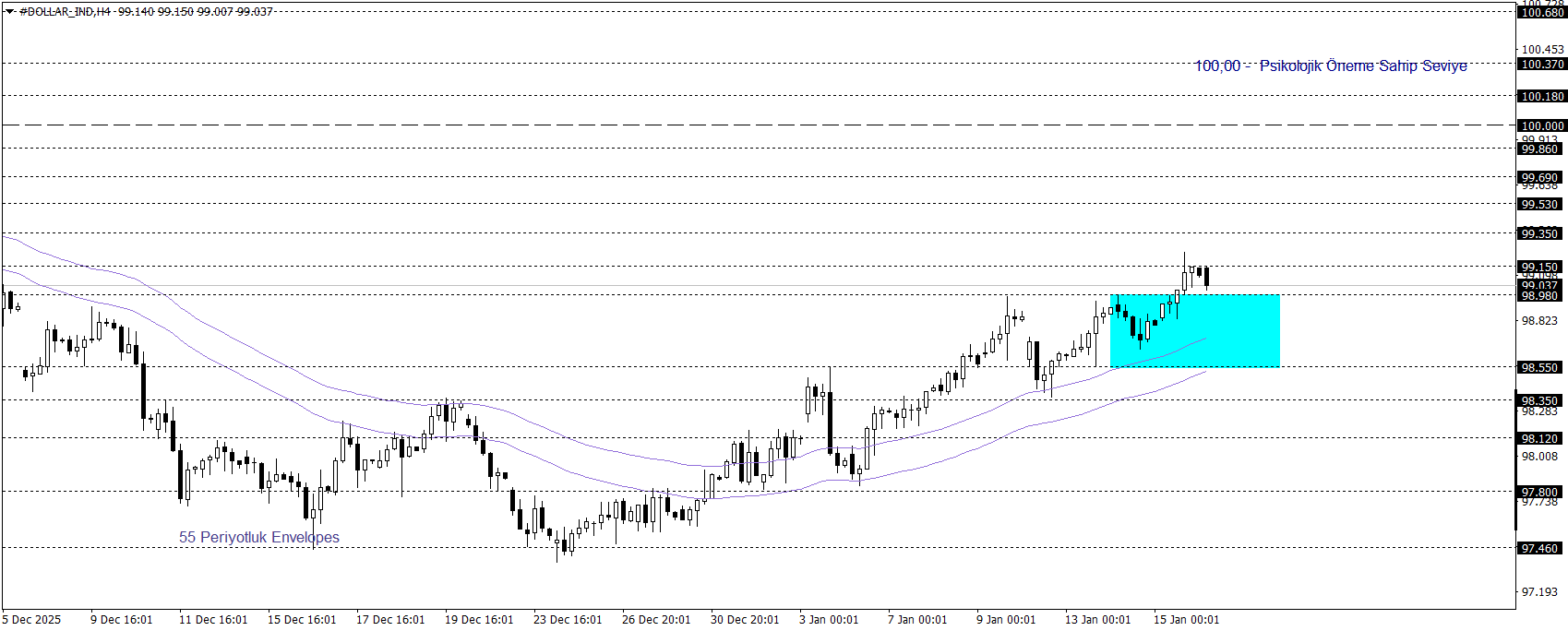Click the 99.860 price level label
1568x631 pixels.
coord(1539,149)
